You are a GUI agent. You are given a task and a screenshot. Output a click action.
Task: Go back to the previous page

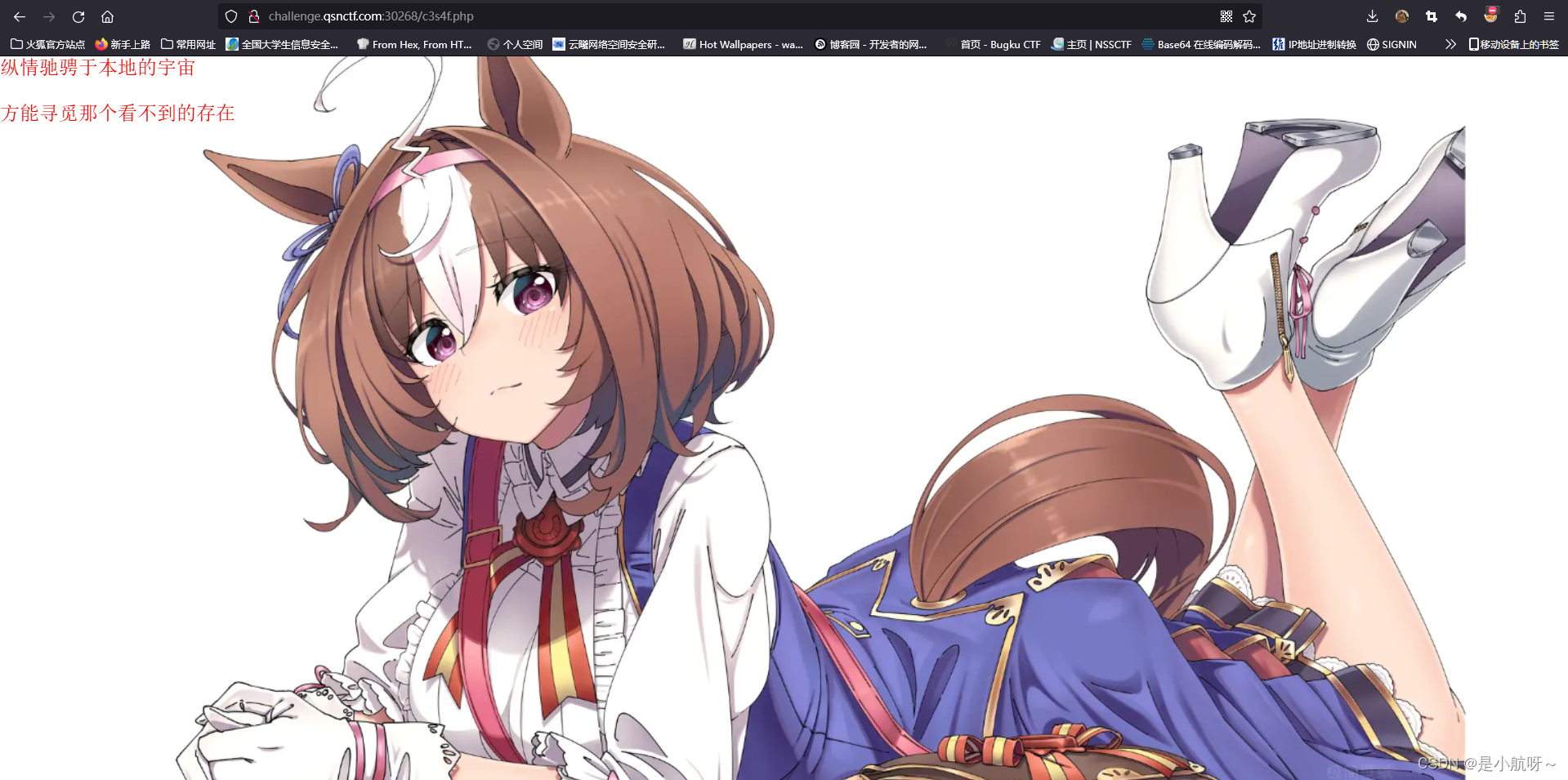click(20, 16)
